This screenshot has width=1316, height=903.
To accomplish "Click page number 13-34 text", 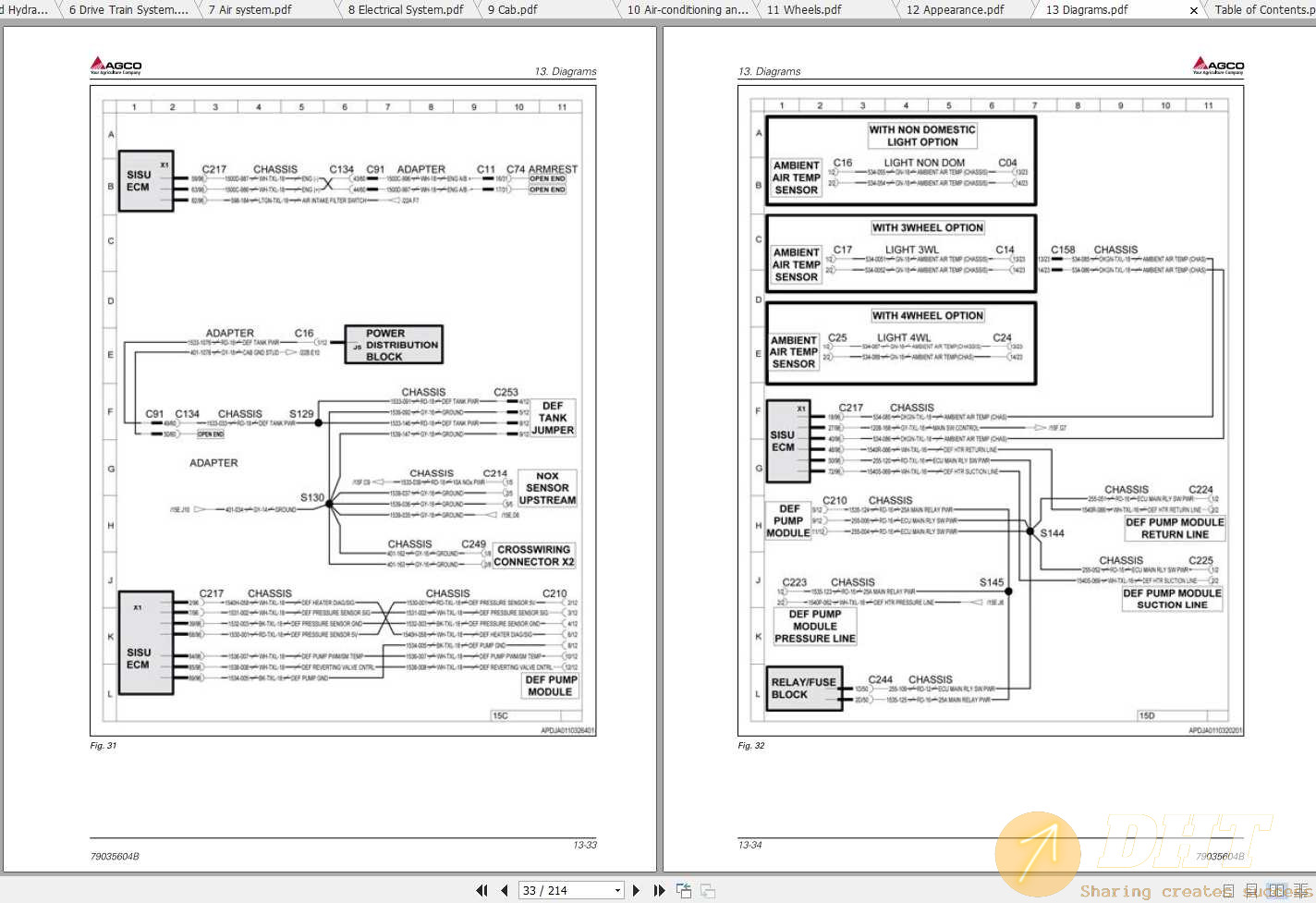I will point(750,845).
